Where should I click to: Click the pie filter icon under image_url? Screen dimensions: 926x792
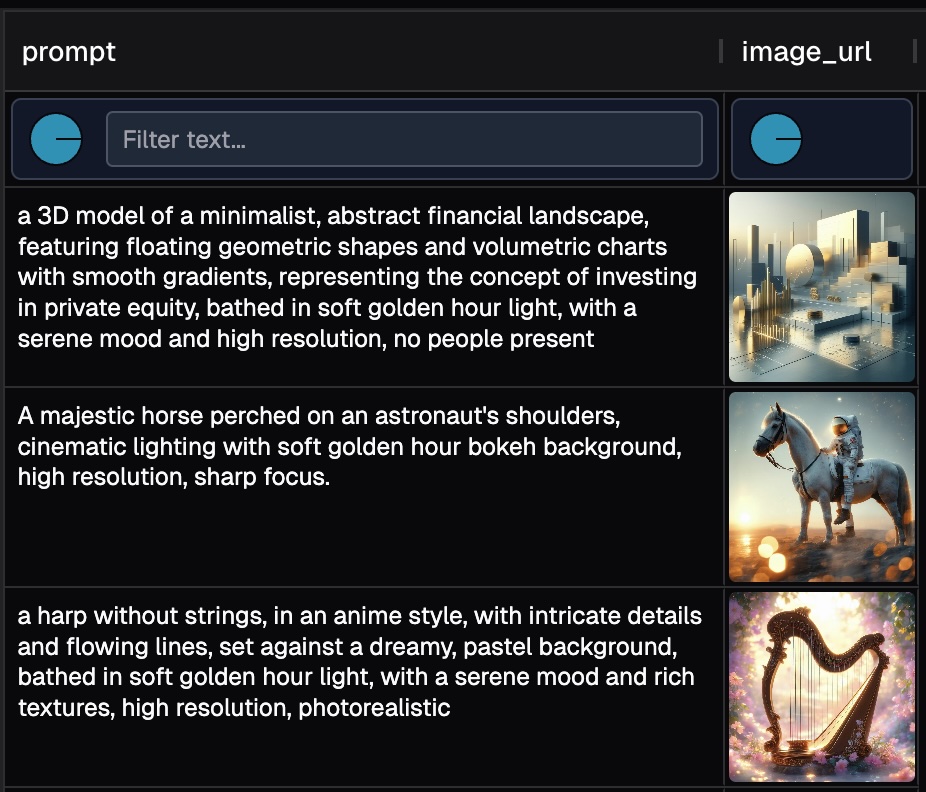pos(776,139)
